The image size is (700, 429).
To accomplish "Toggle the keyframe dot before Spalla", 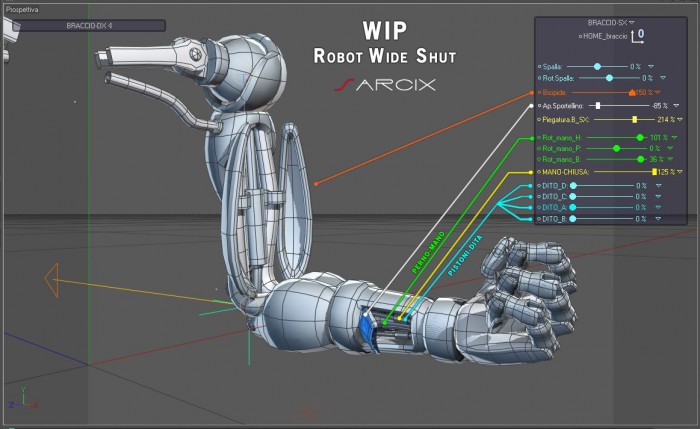I will [x=539, y=67].
